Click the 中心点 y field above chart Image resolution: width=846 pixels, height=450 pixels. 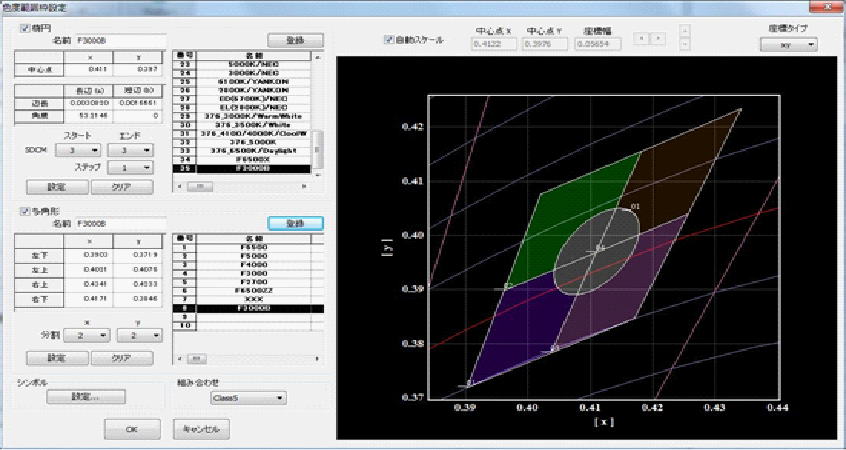coord(545,44)
